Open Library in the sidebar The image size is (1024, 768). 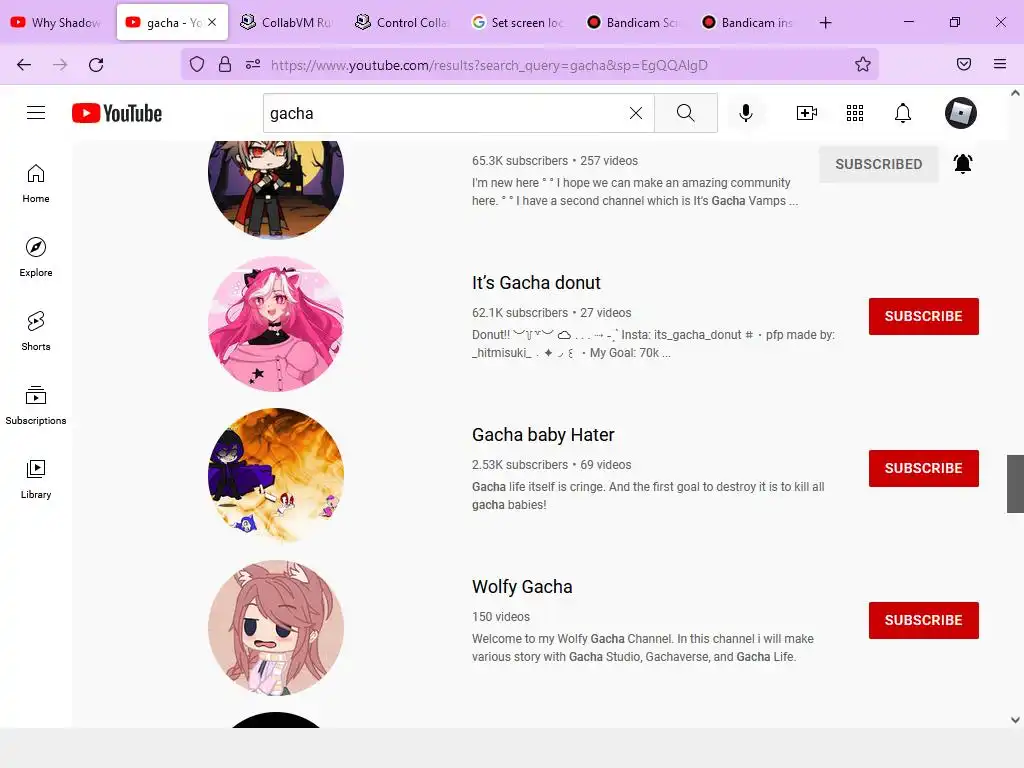coord(36,479)
